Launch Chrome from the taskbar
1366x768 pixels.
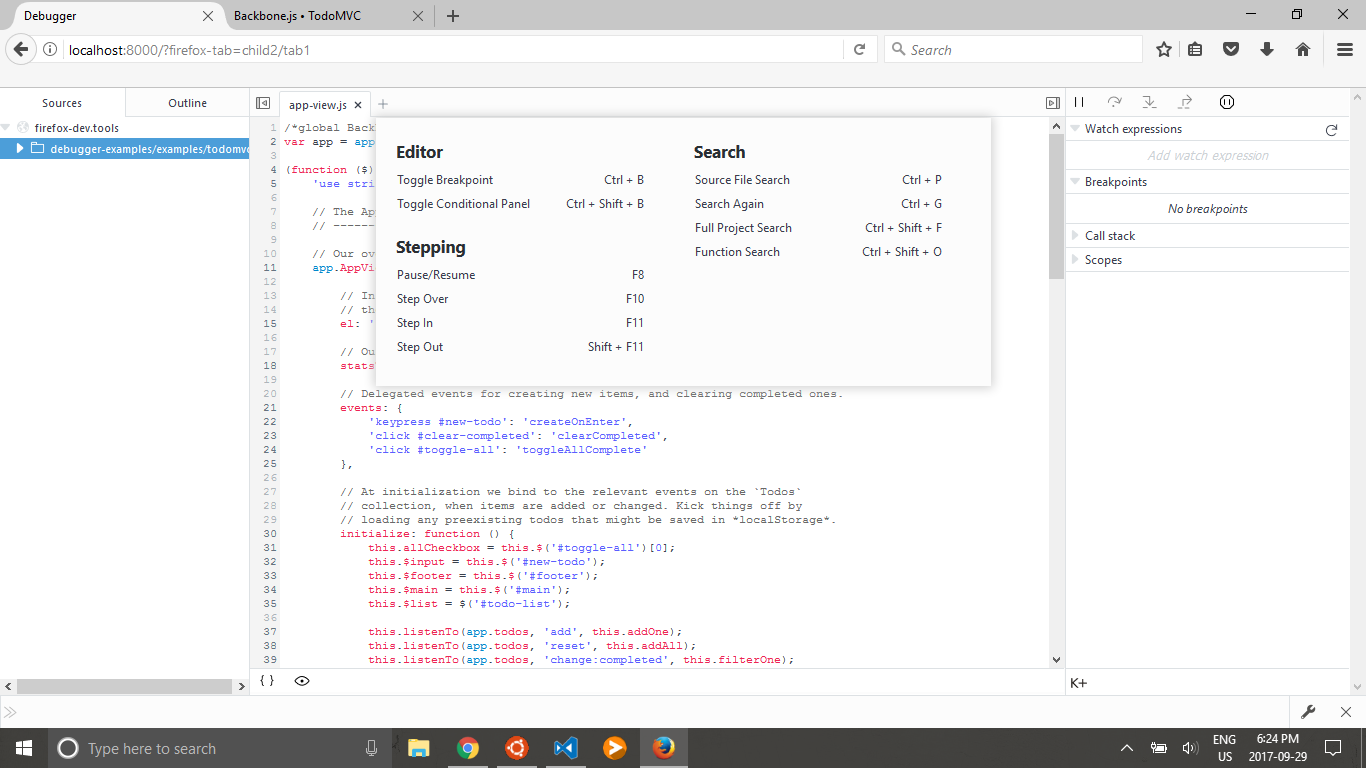(x=467, y=748)
